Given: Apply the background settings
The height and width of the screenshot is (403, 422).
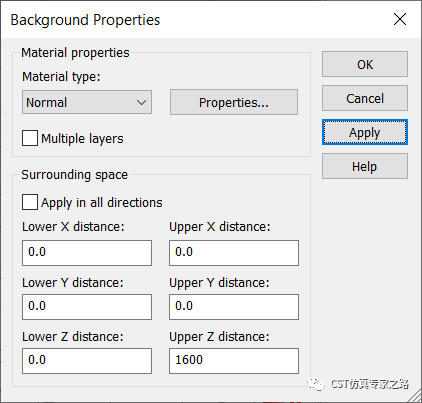Looking at the screenshot, I should point(365,132).
